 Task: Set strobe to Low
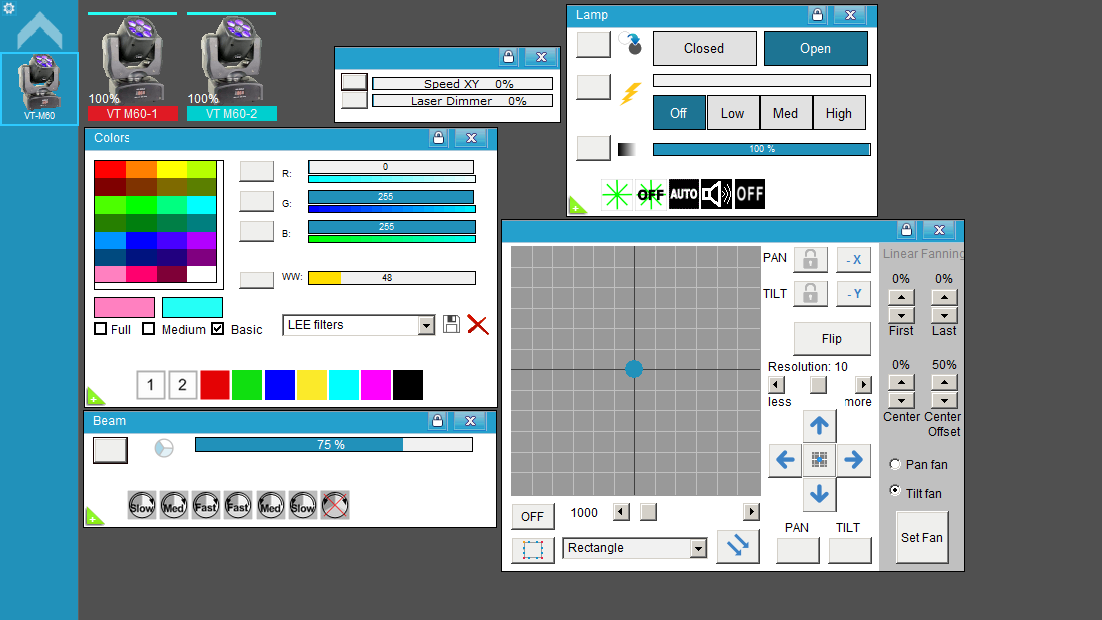pos(732,113)
